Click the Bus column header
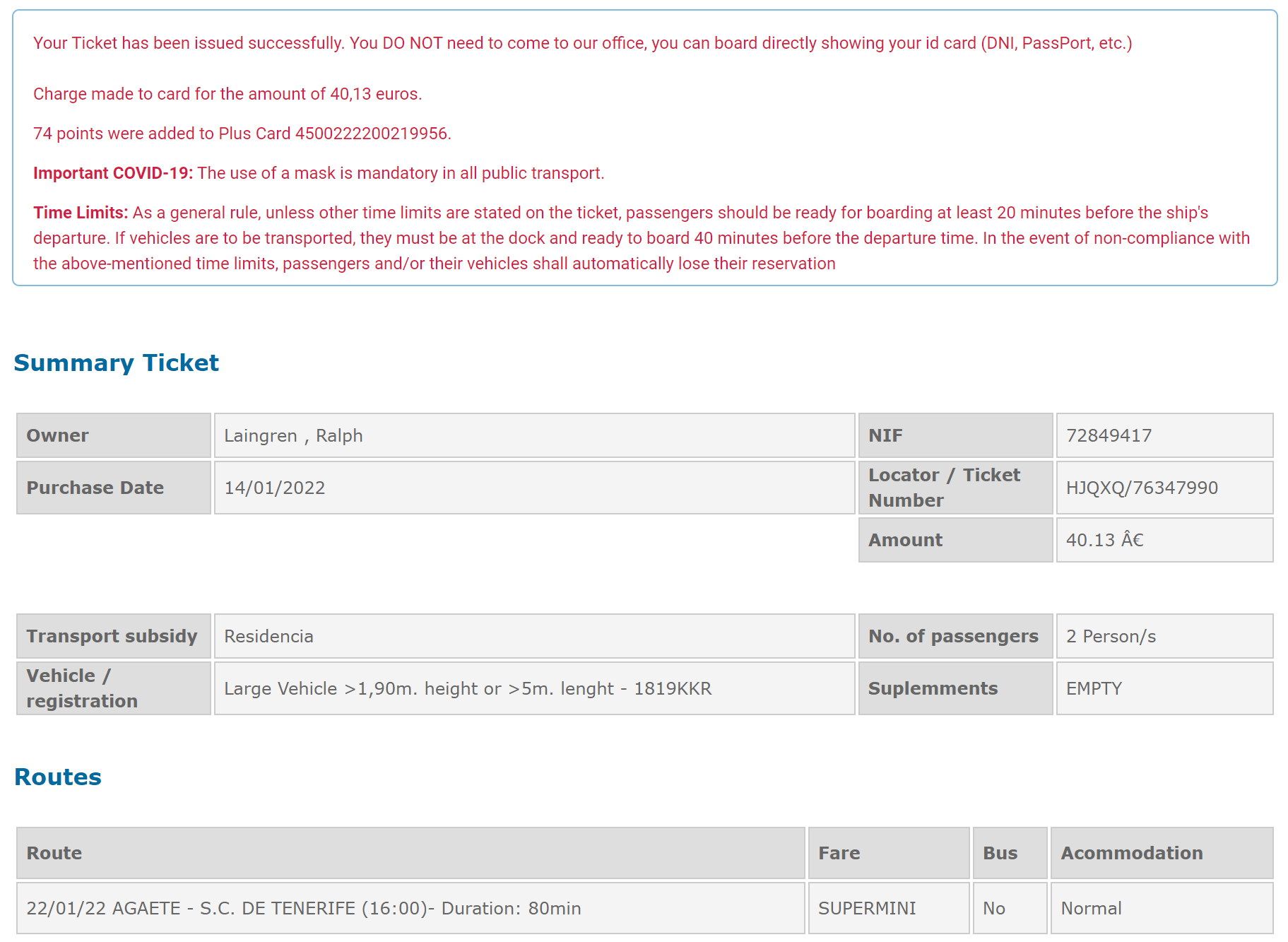Viewport: 1288px width, 942px height. [x=1000, y=853]
